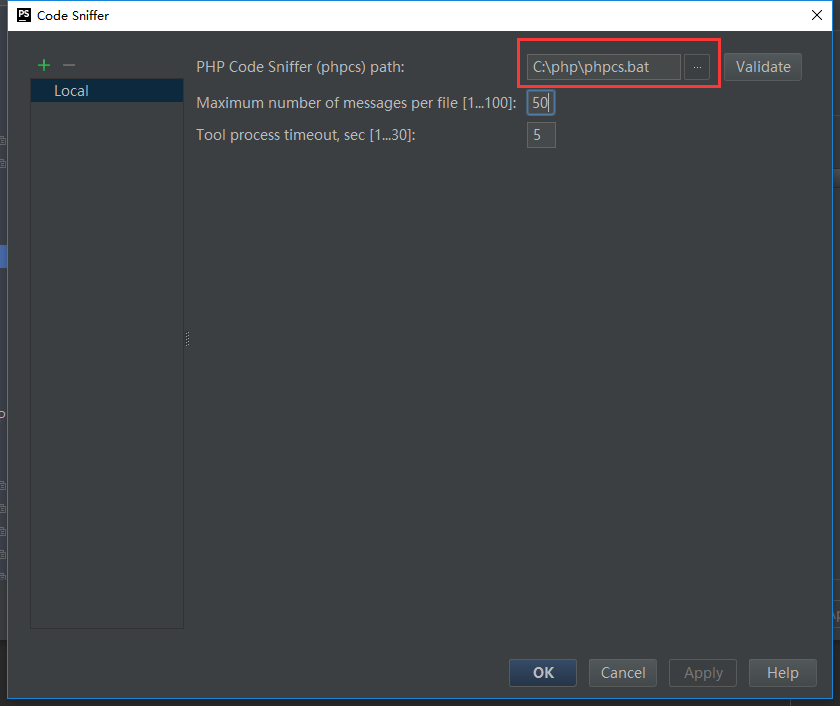Grab the splitter handle beside configuration list
840x706 pixels.
[x=188, y=339]
